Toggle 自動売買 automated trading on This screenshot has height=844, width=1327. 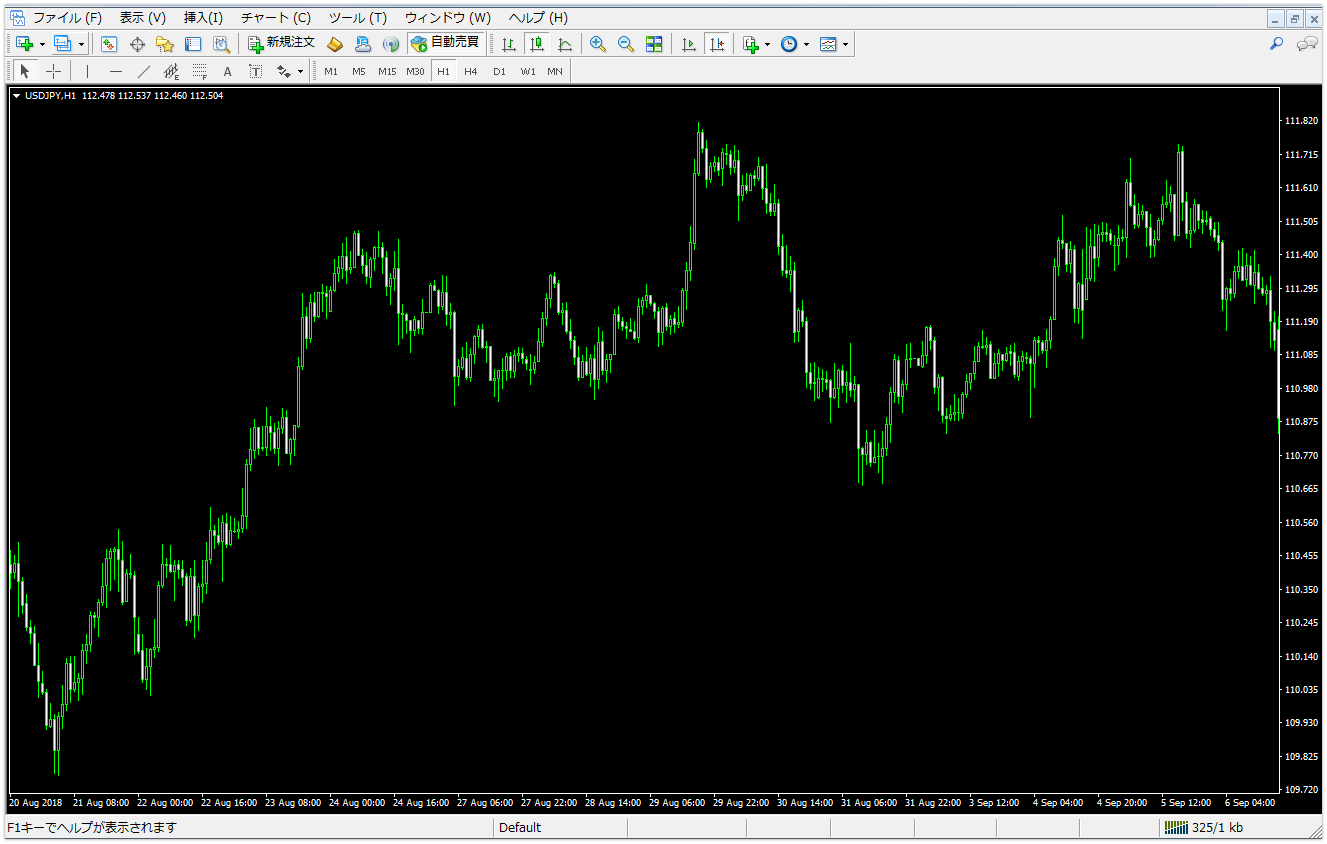(447, 44)
